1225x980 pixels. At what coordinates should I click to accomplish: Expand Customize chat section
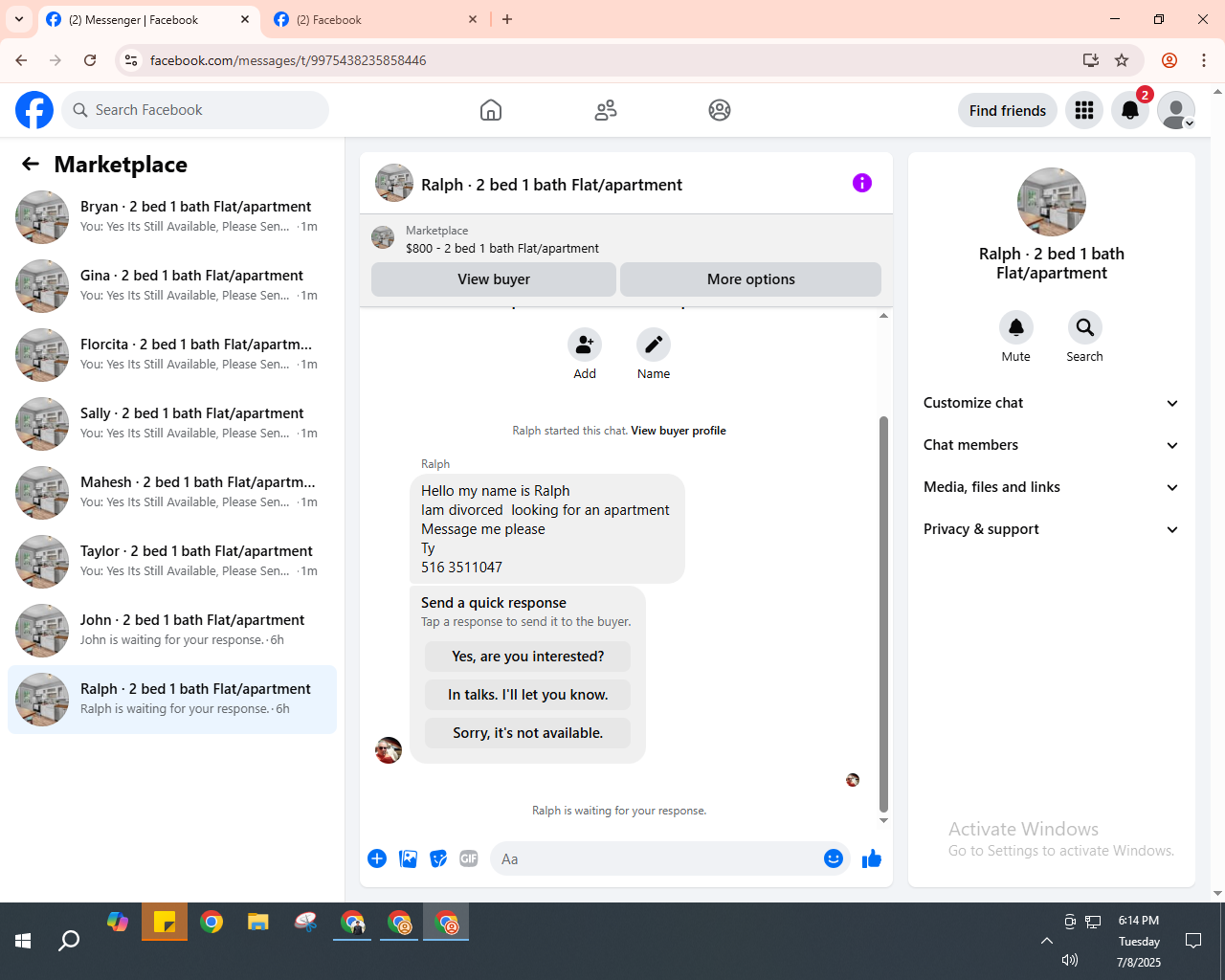click(1052, 403)
